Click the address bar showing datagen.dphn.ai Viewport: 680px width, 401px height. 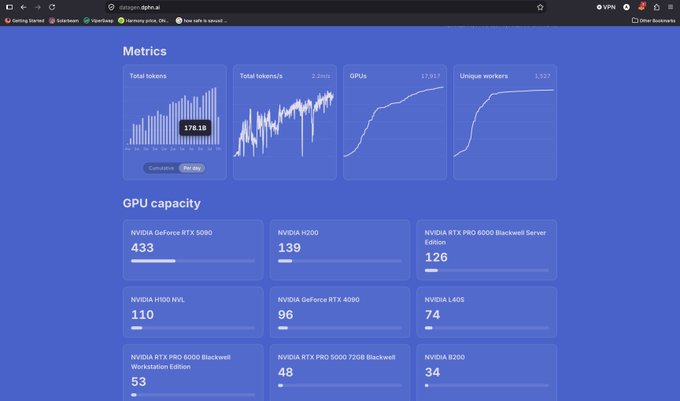coord(325,7)
